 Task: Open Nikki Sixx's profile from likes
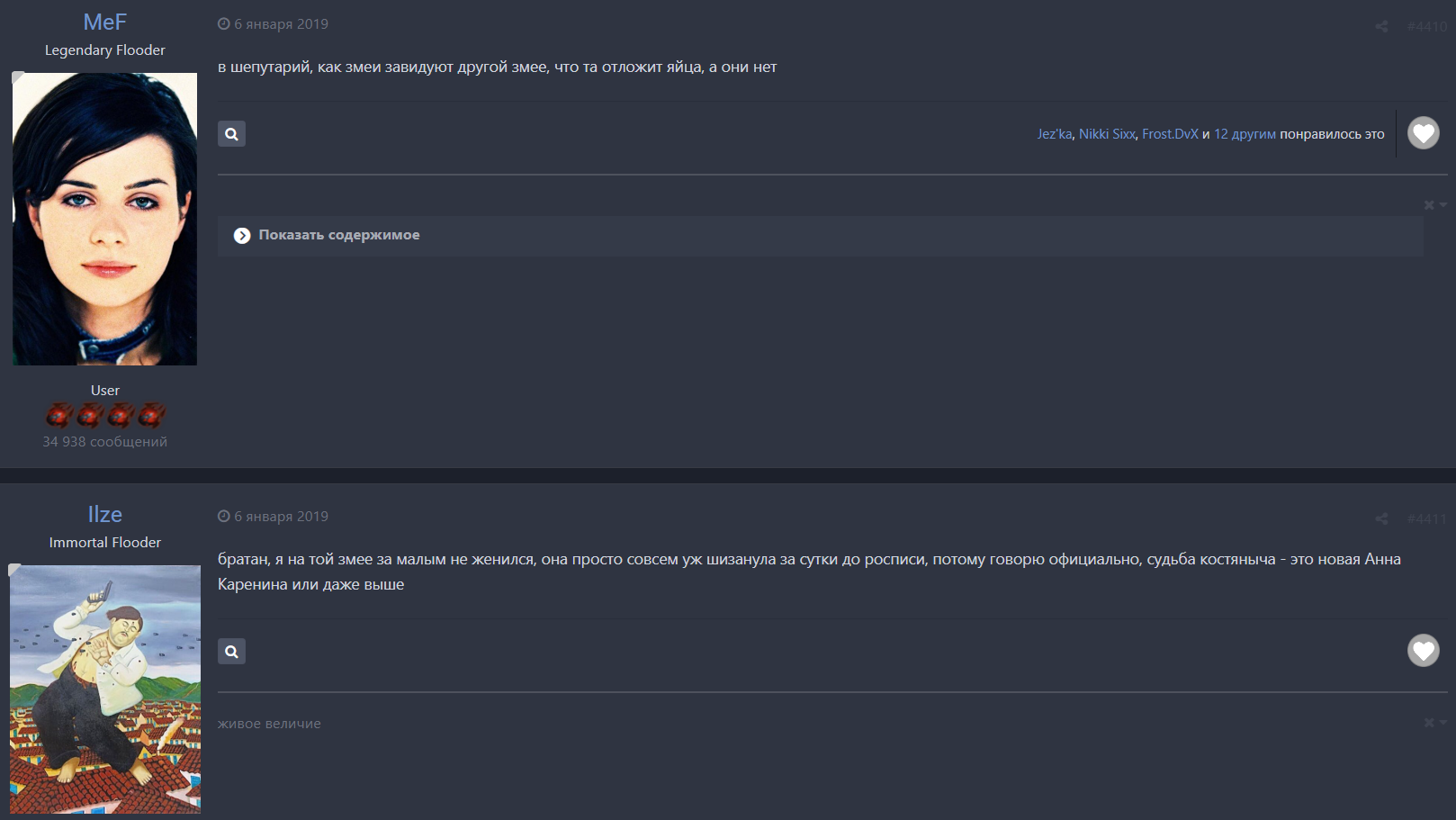click(x=1107, y=134)
